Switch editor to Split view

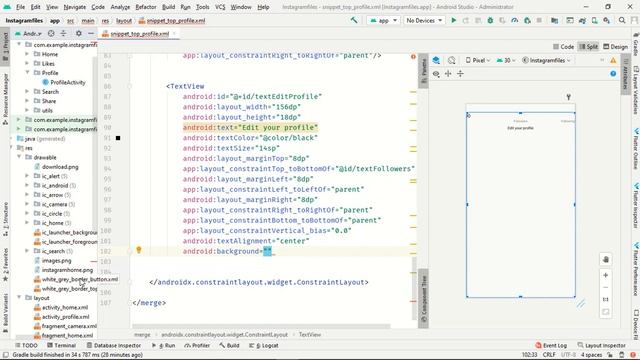[588, 47]
